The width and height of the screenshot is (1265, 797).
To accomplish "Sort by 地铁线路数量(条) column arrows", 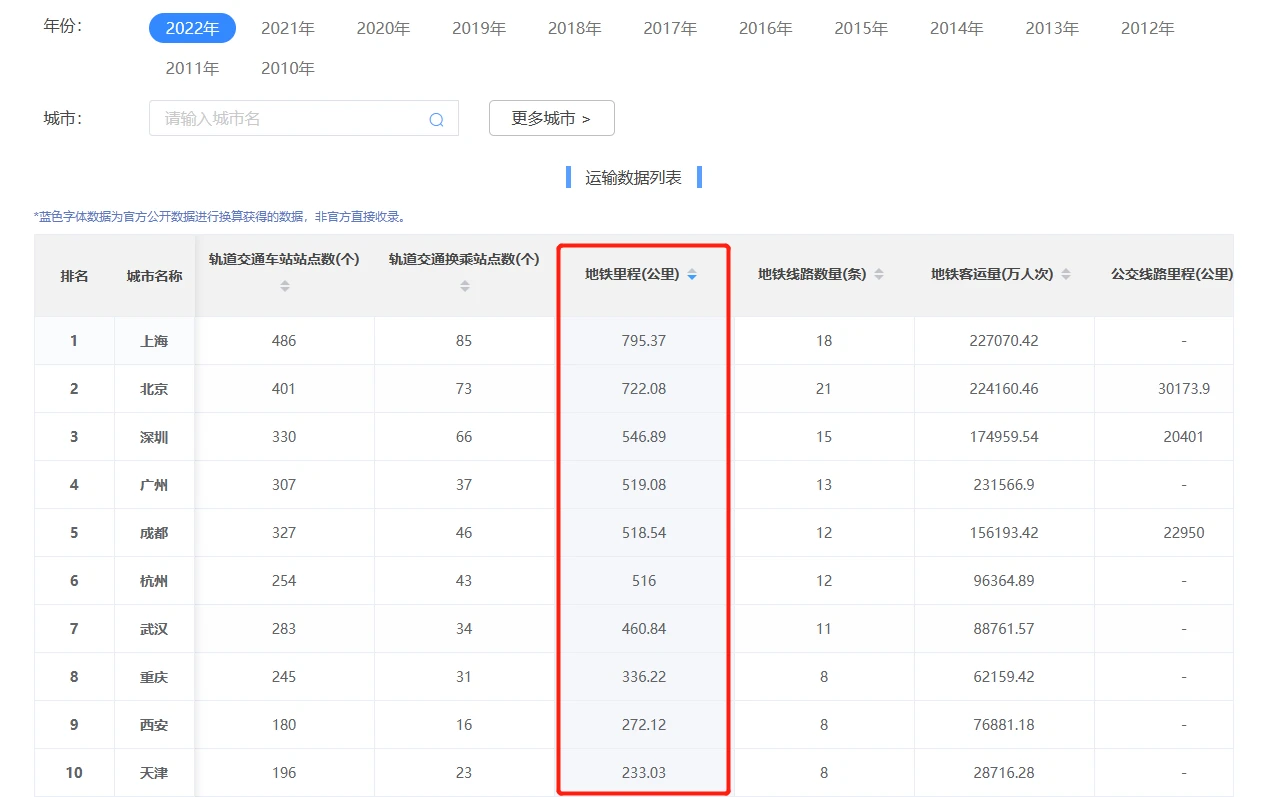I will click(879, 275).
